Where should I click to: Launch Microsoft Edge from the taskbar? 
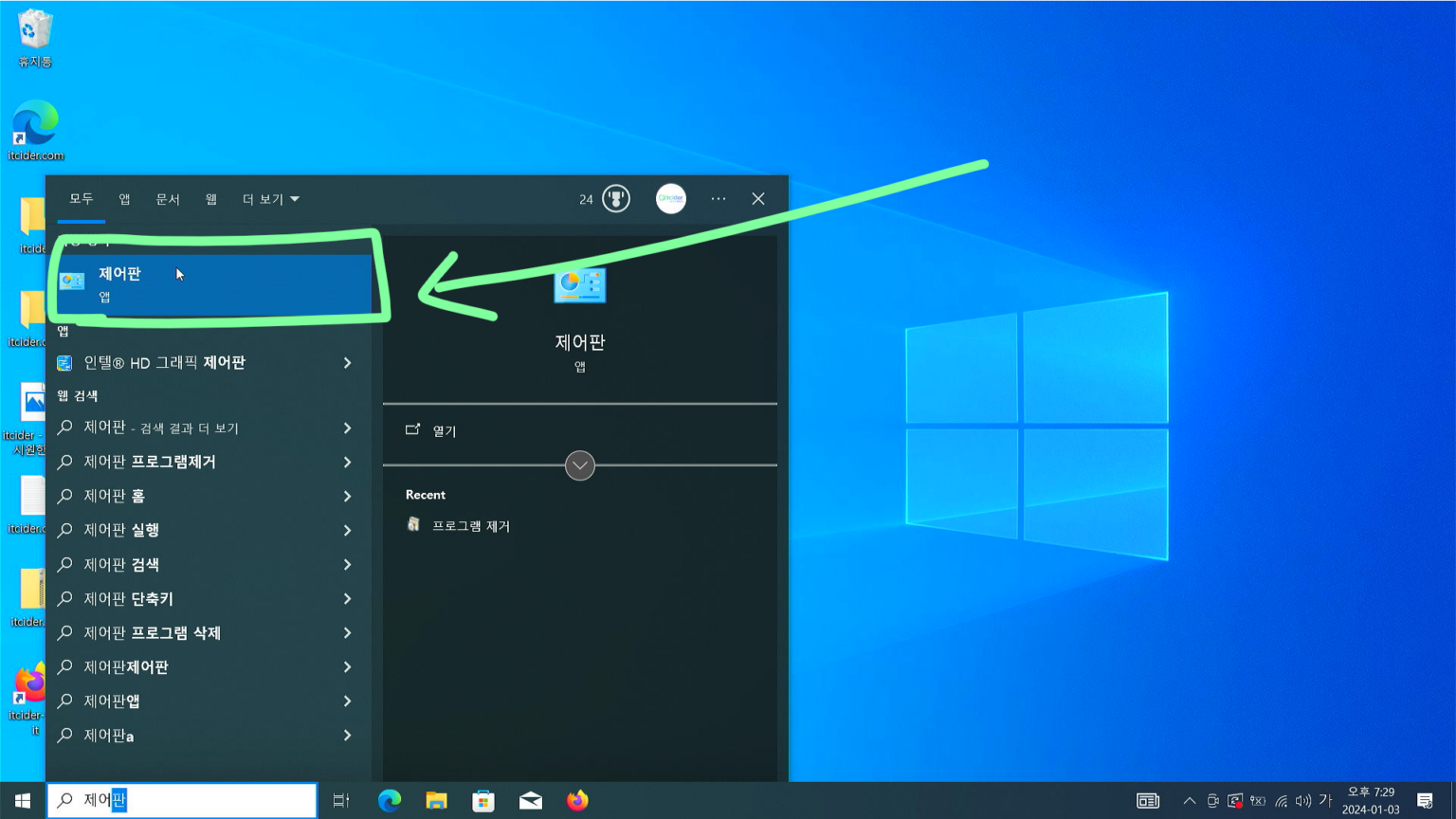pos(390,801)
